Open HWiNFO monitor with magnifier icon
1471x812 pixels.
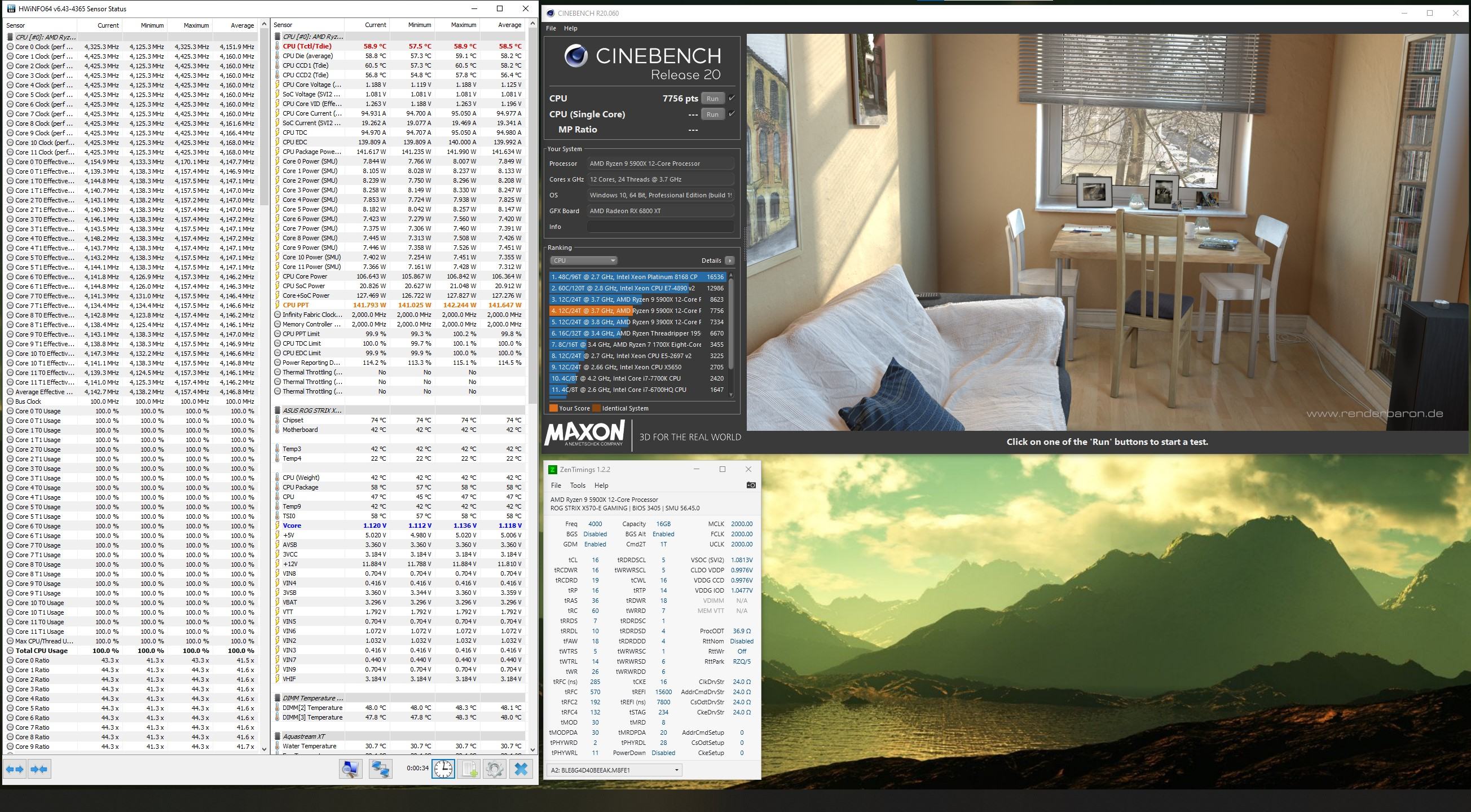click(351, 769)
